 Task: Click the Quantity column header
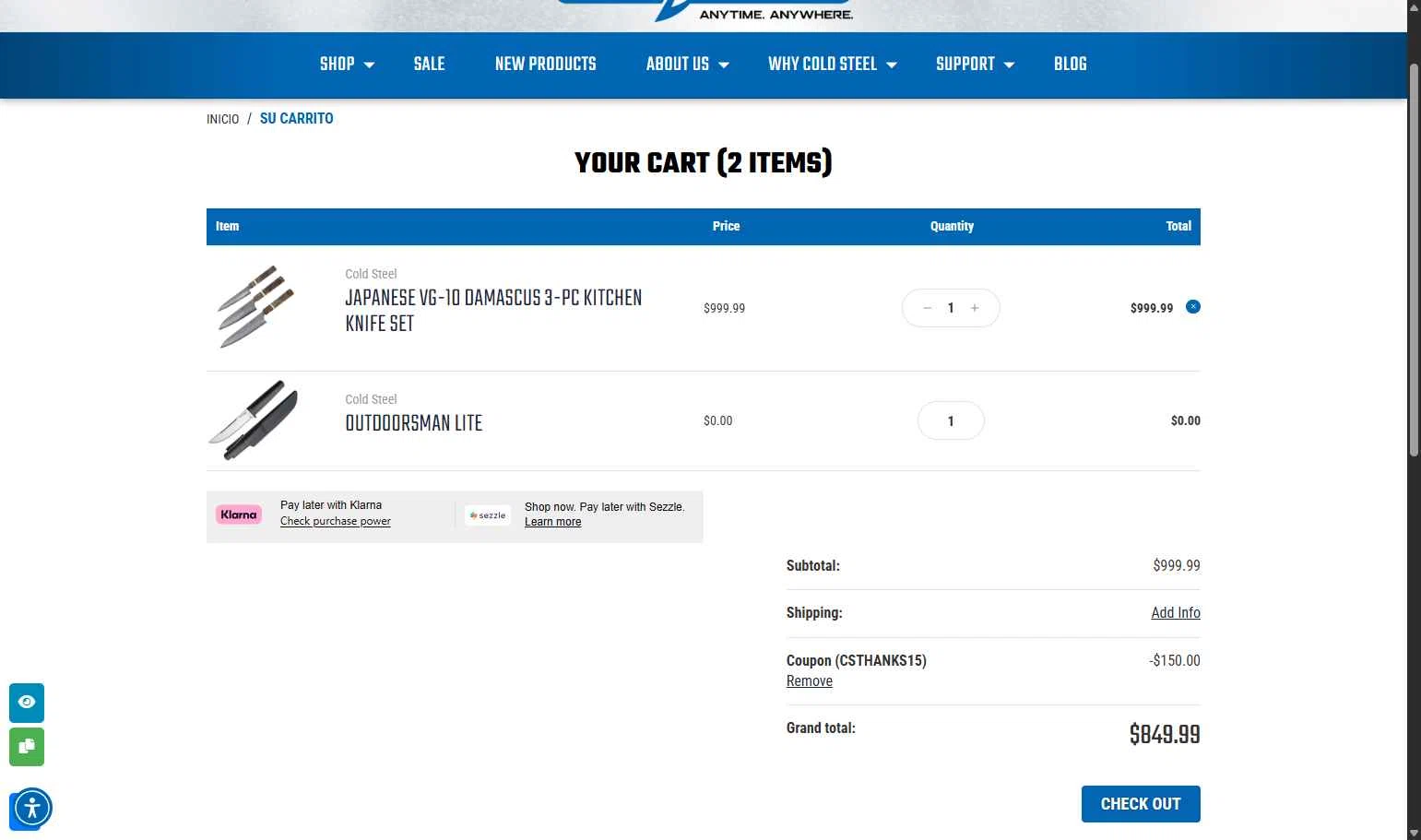coord(952,226)
